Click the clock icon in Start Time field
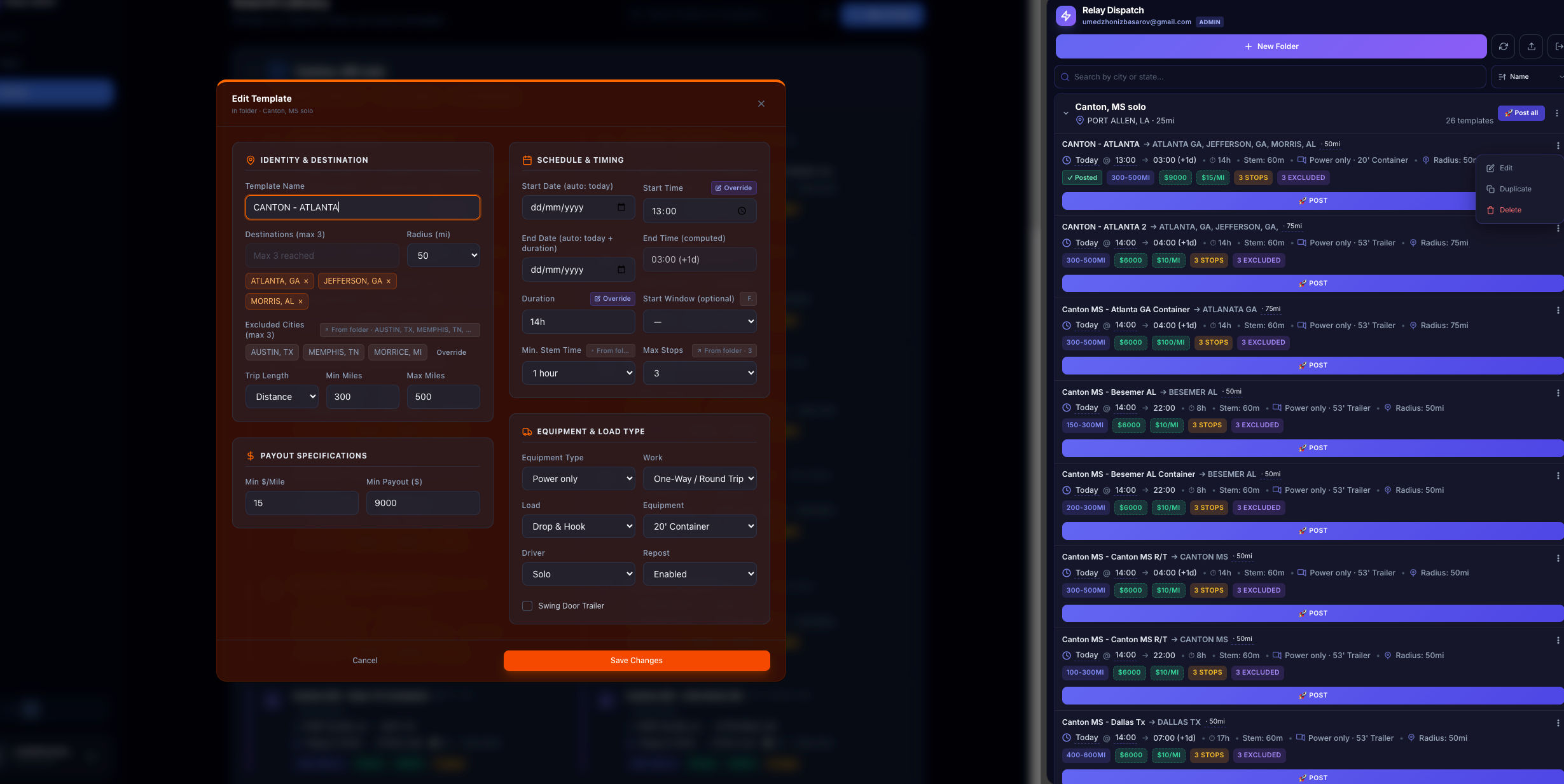Image resolution: width=1564 pixels, height=784 pixels. tap(742, 211)
